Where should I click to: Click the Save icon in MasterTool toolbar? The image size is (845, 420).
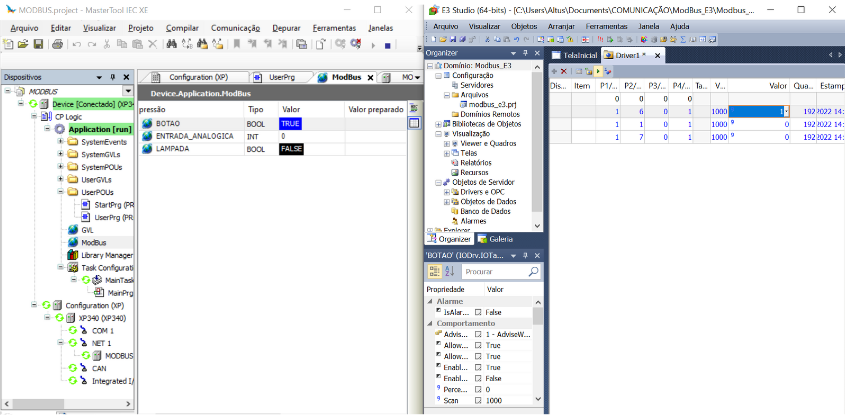pos(38,44)
